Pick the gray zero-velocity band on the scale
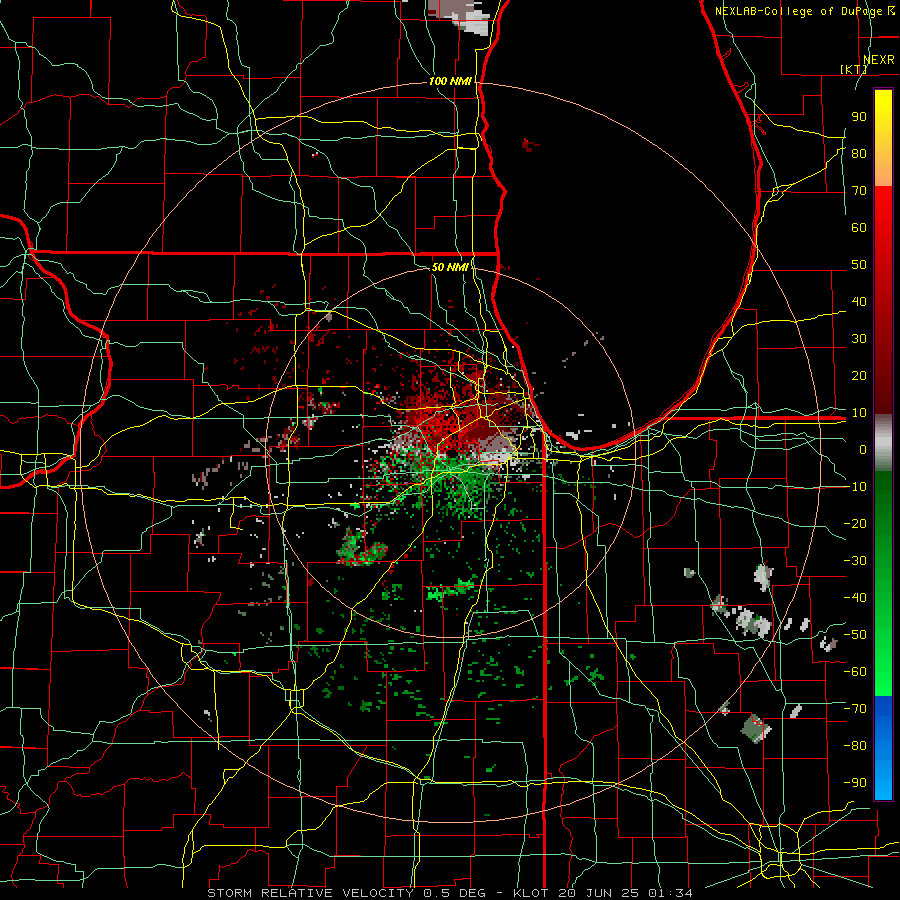Screen dimensions: 900x900 [883, 443]
